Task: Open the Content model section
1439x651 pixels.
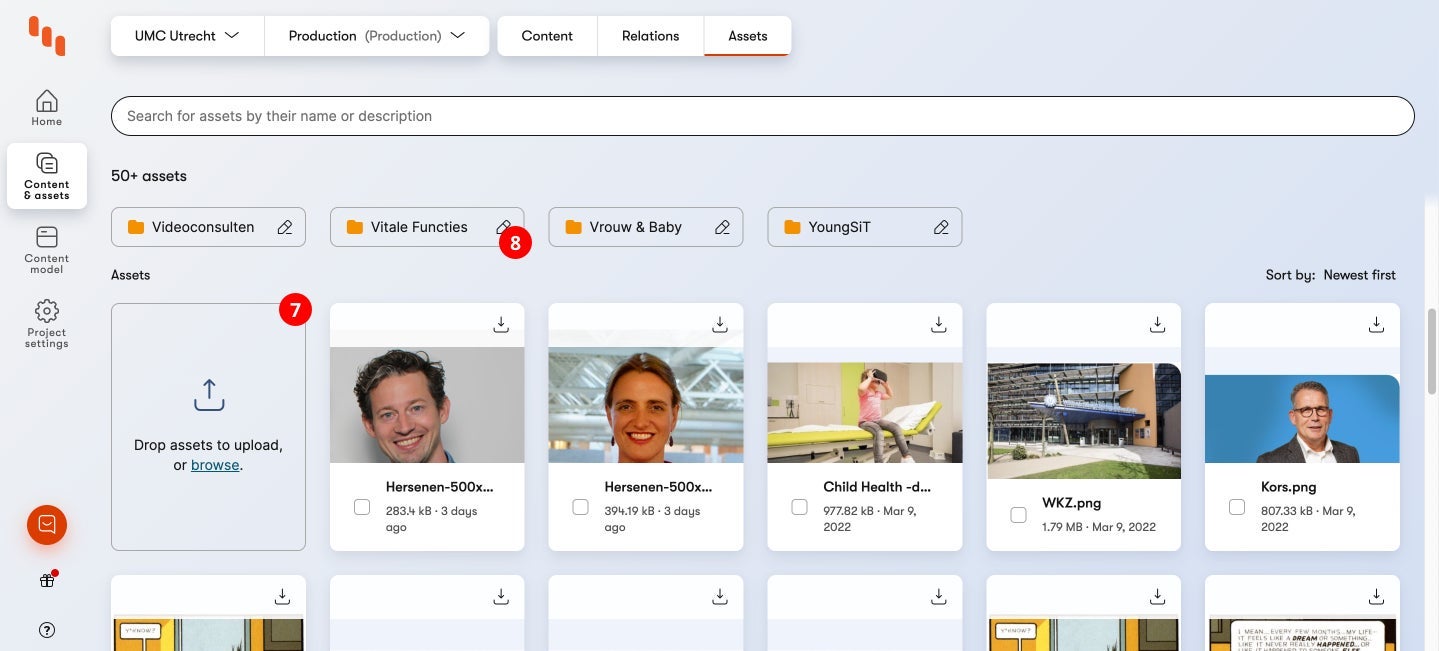Action: point(46,248)
